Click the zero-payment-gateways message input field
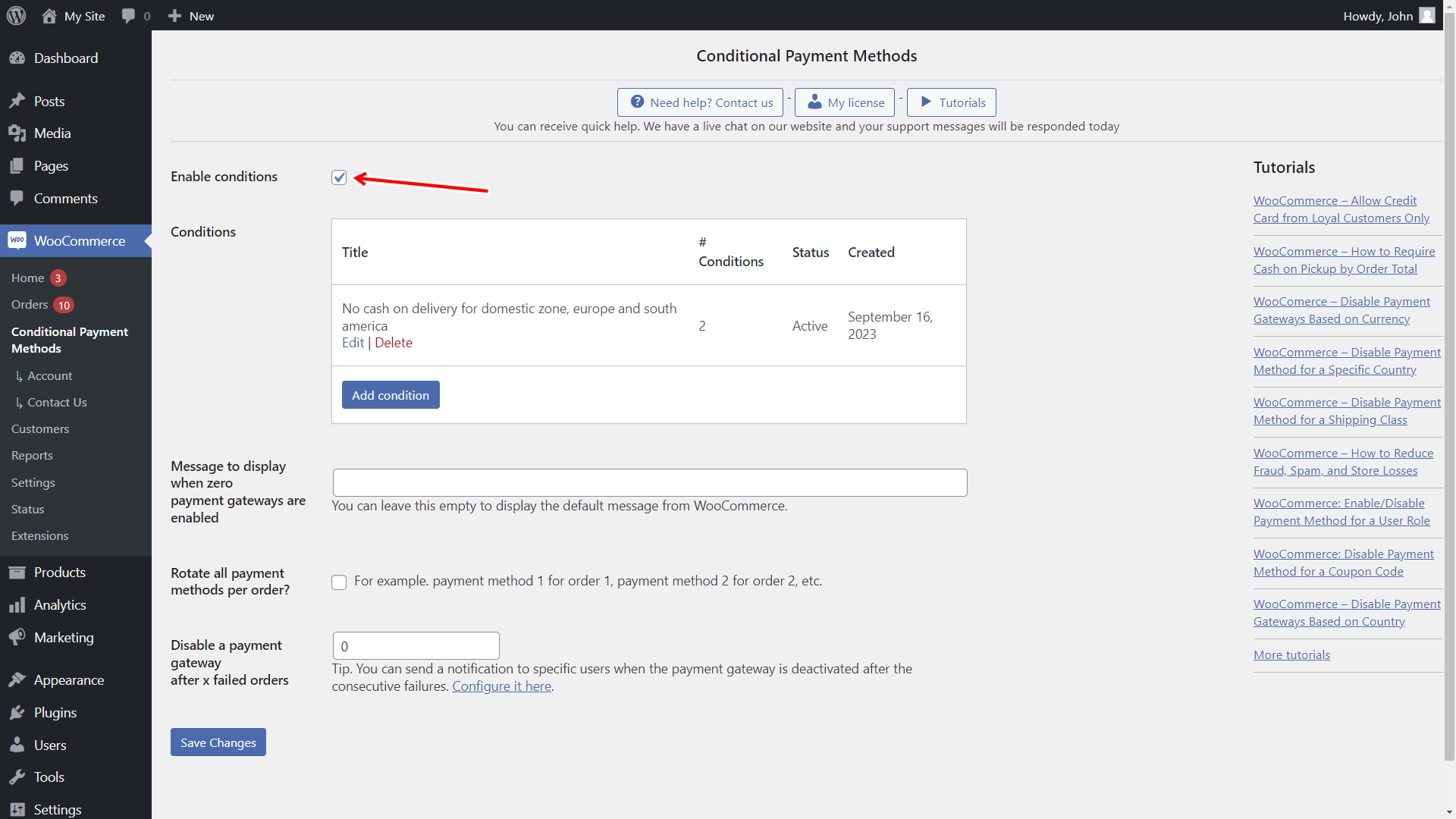Viewport: 1456px width, 819px height. (x=649, y=482)
